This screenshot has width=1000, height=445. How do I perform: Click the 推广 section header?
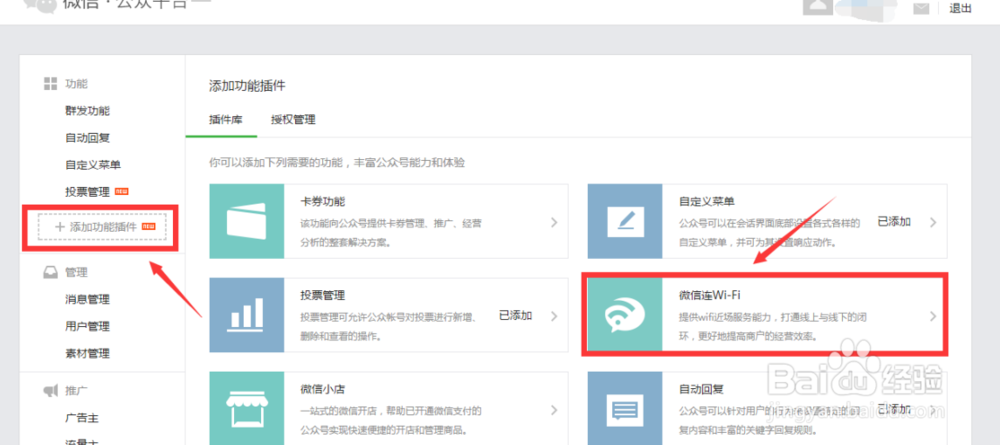pos(76,391)
